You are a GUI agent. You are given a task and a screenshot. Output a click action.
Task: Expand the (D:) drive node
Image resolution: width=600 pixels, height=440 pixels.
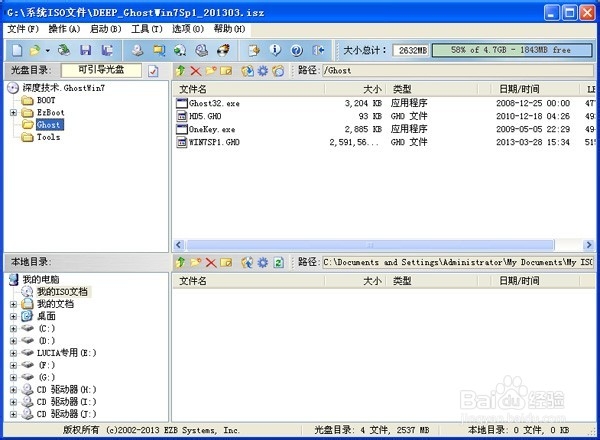[13, 341]
